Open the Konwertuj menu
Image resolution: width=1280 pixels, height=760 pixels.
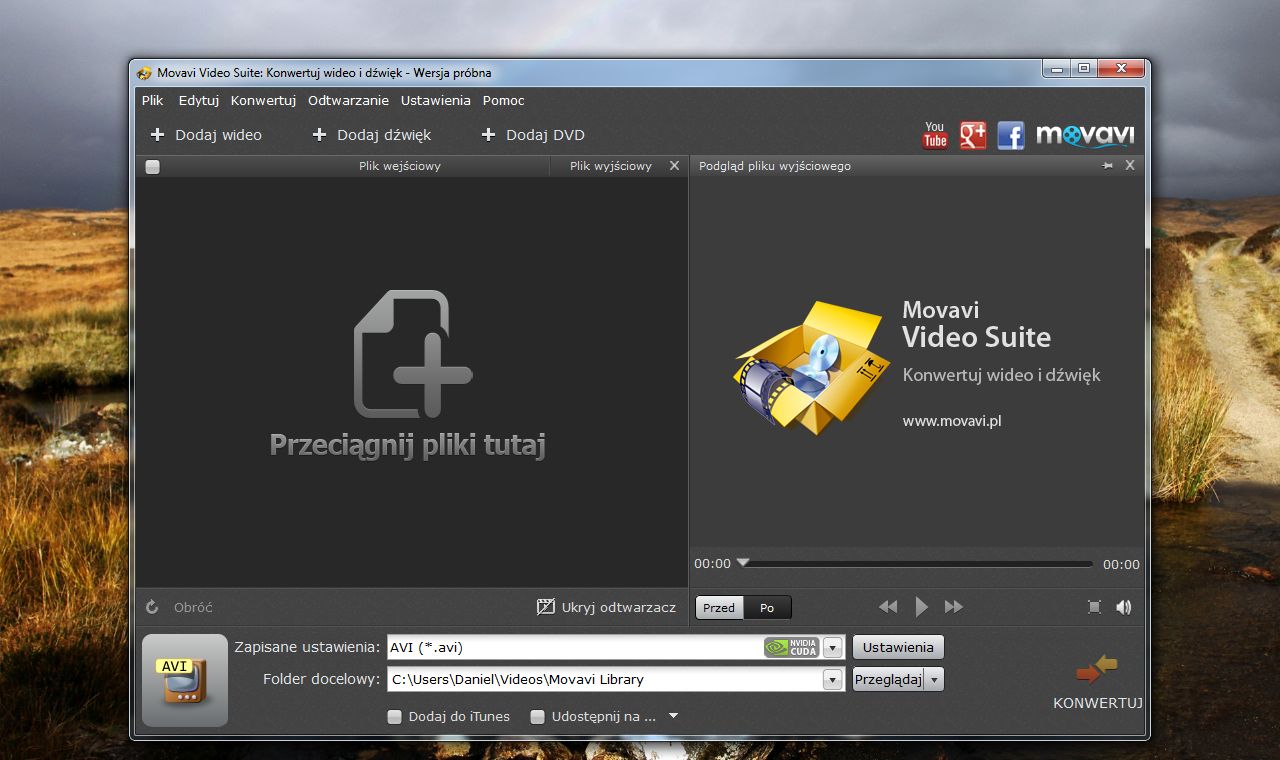[x=263, y=100]
